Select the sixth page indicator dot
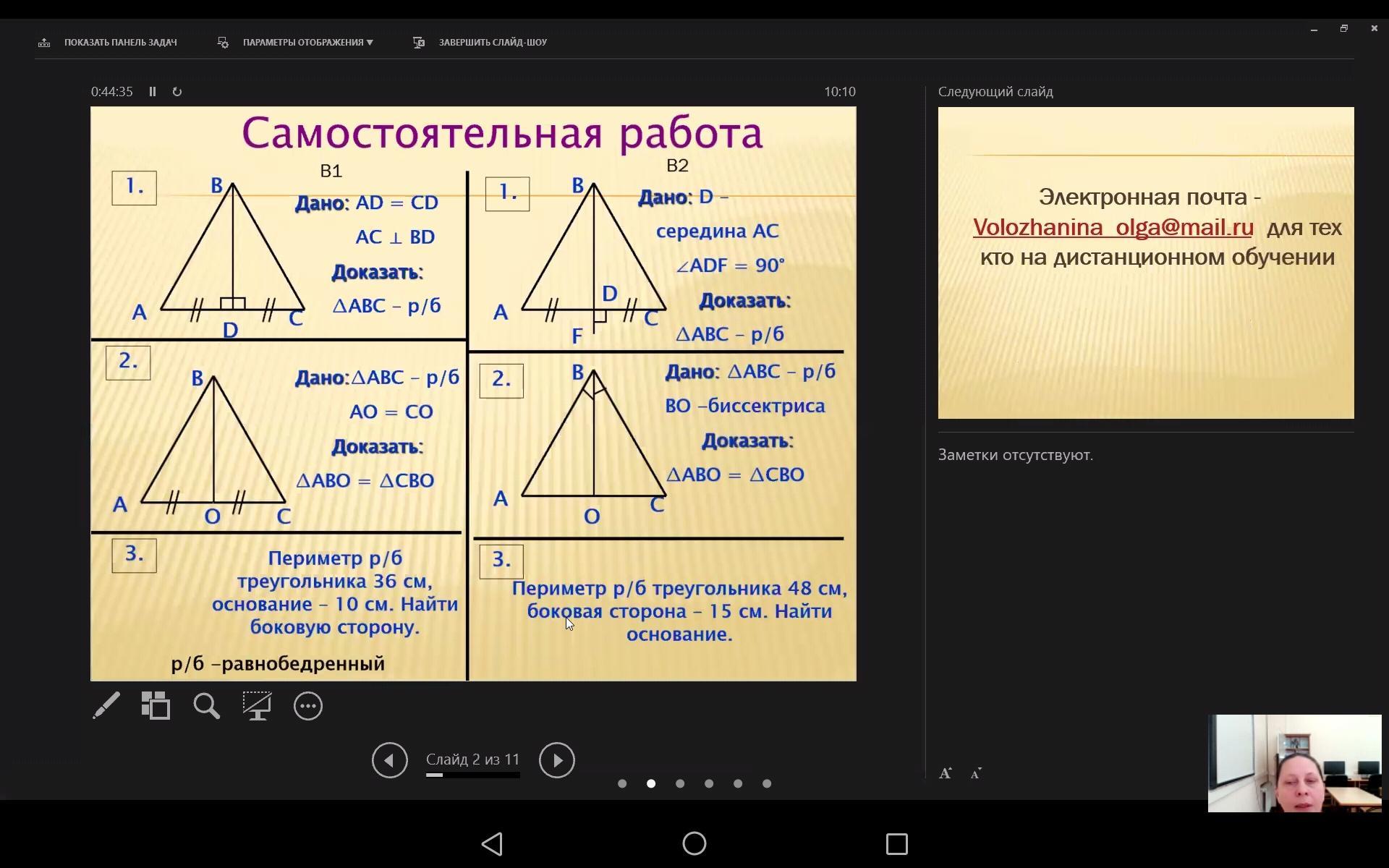 tap(767, 783)
